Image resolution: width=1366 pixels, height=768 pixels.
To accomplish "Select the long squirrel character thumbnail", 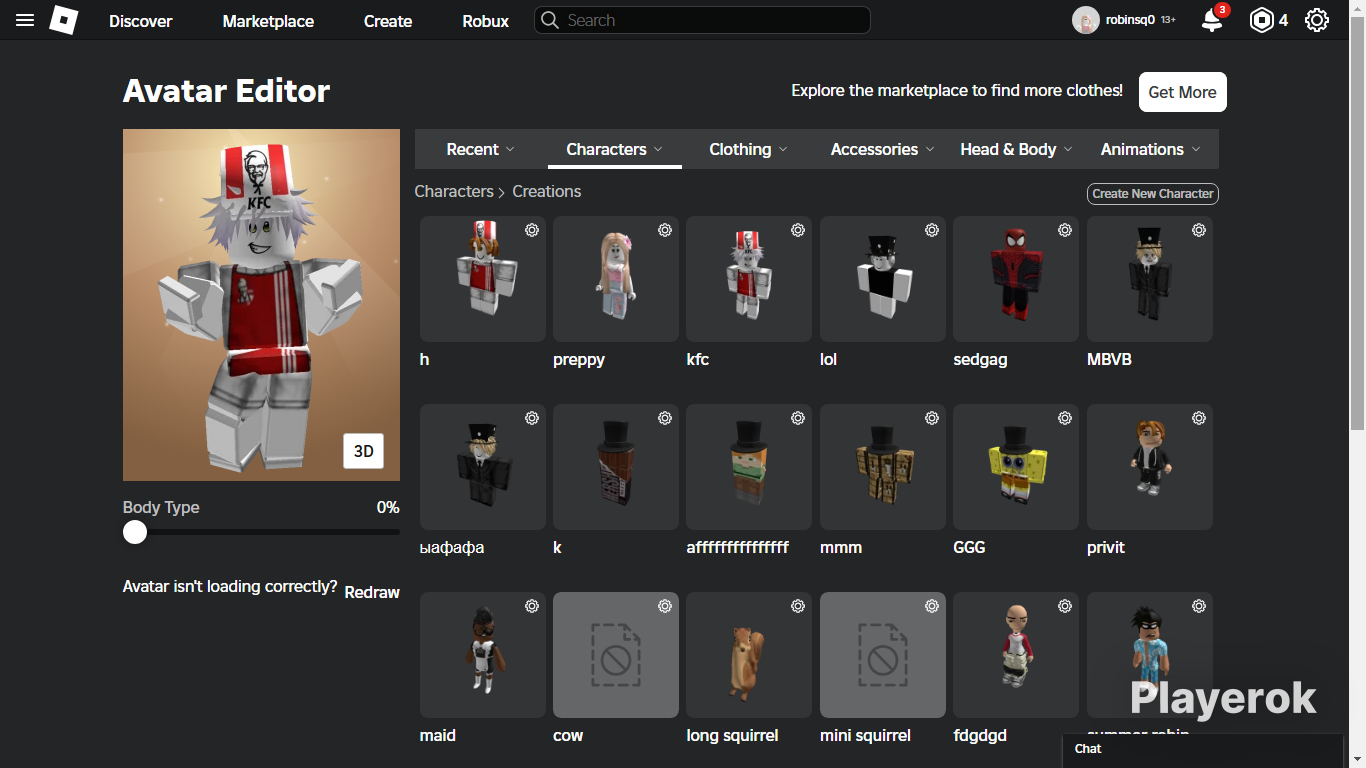I will 749,655.
